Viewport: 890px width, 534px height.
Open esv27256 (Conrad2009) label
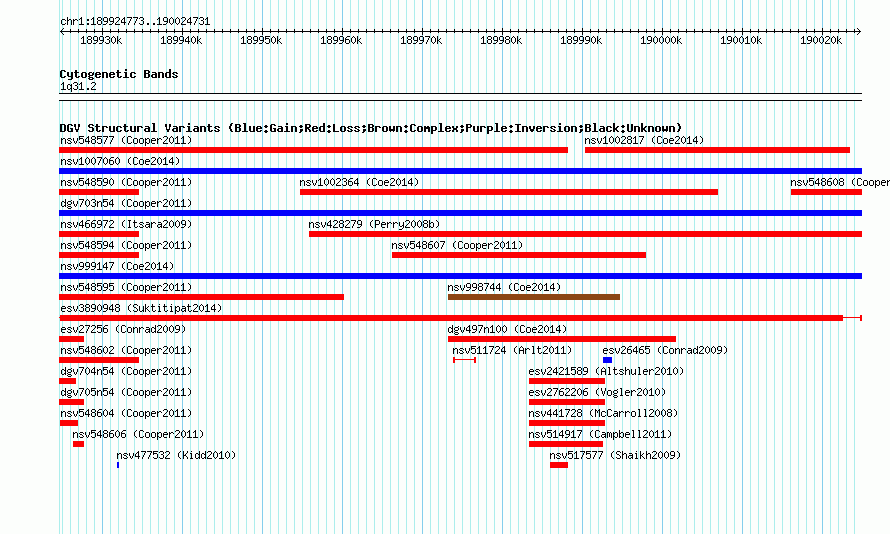point(123,329)
